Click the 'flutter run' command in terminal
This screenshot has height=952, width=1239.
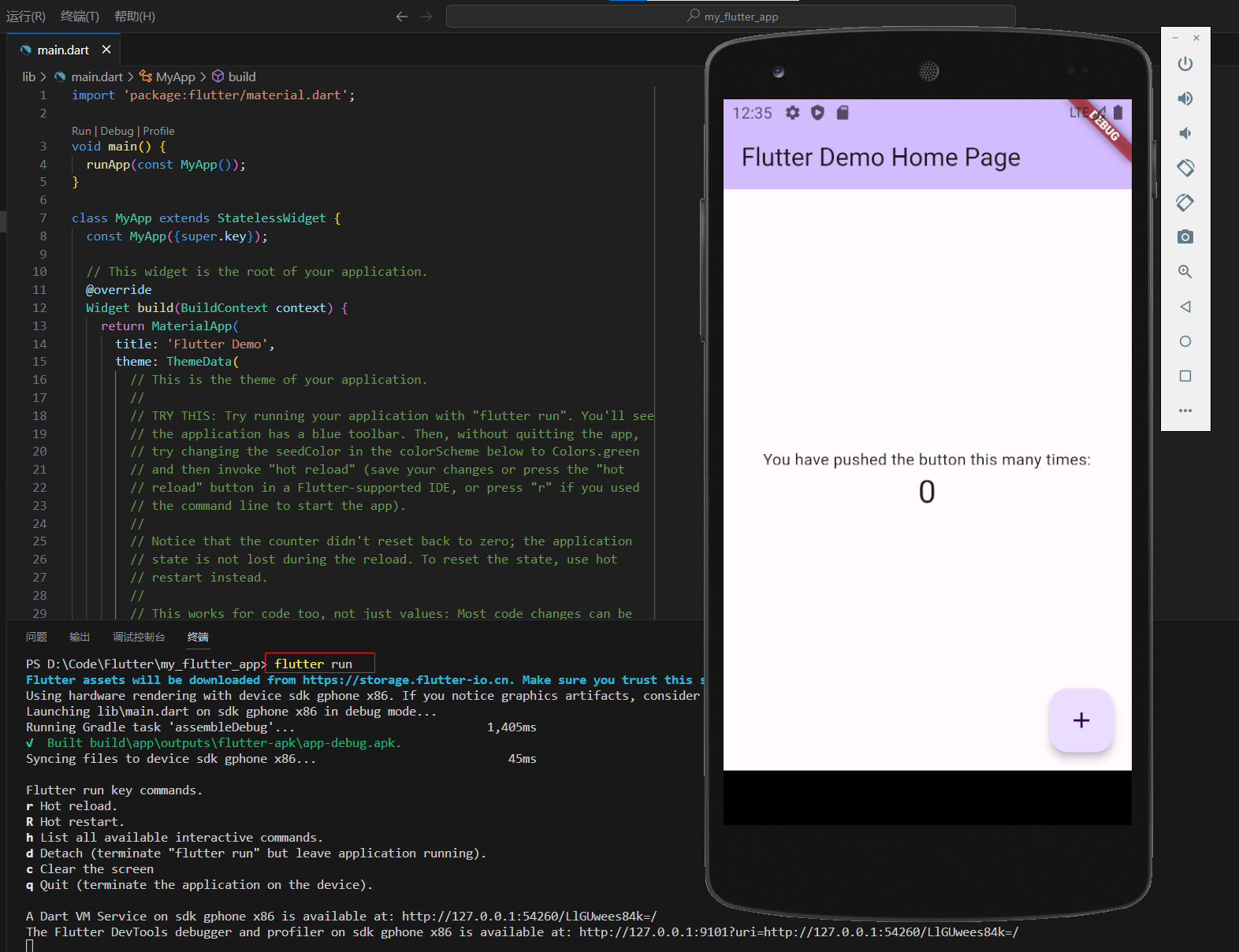point(314,664)
